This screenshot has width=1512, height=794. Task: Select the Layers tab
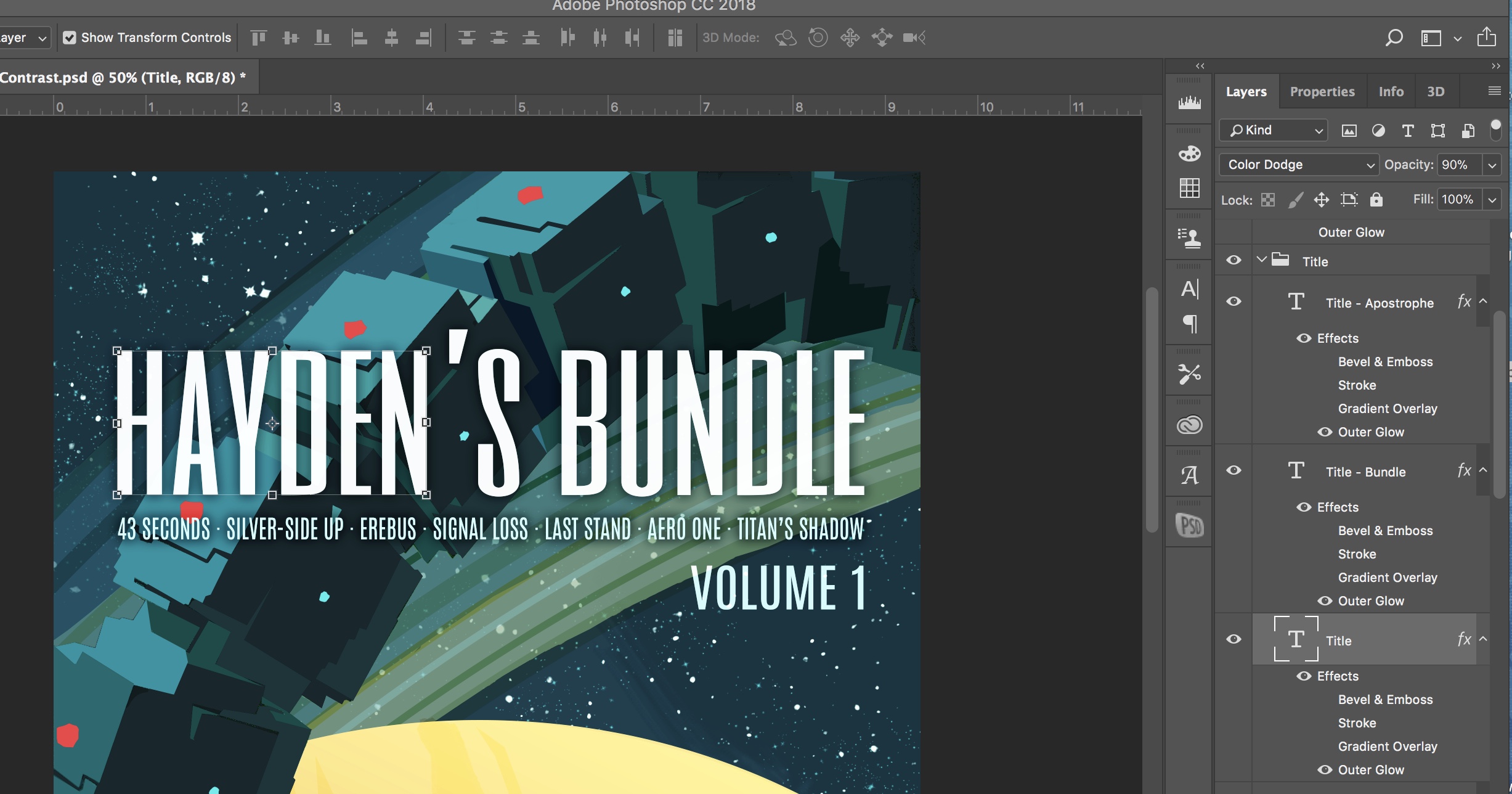(x=1246, y=92)
